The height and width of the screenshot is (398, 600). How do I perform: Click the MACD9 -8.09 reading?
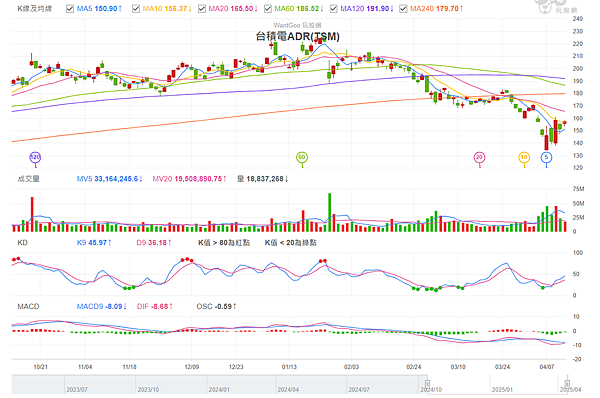click(x=101, y=307)
